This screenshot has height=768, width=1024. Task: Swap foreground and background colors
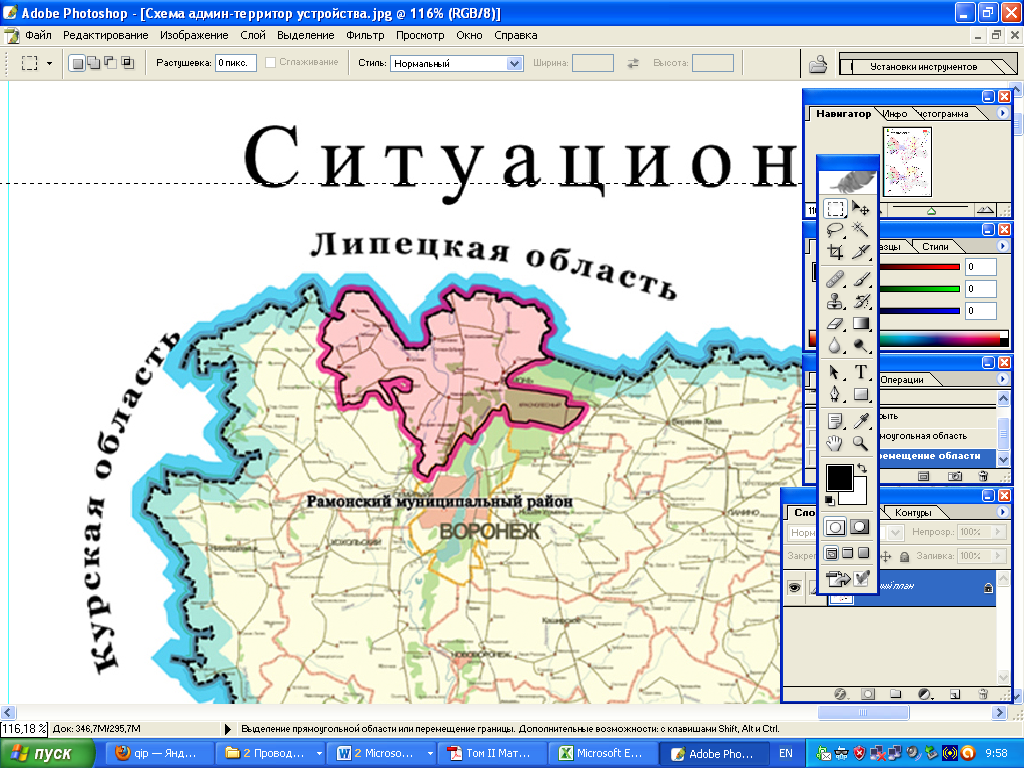point(862,469)
